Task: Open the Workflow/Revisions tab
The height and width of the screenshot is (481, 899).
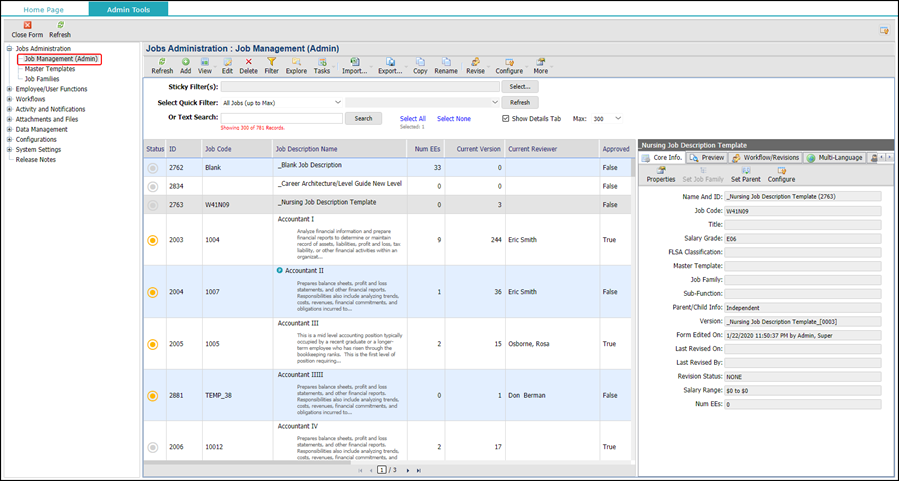Action: (x=765, y=158)
